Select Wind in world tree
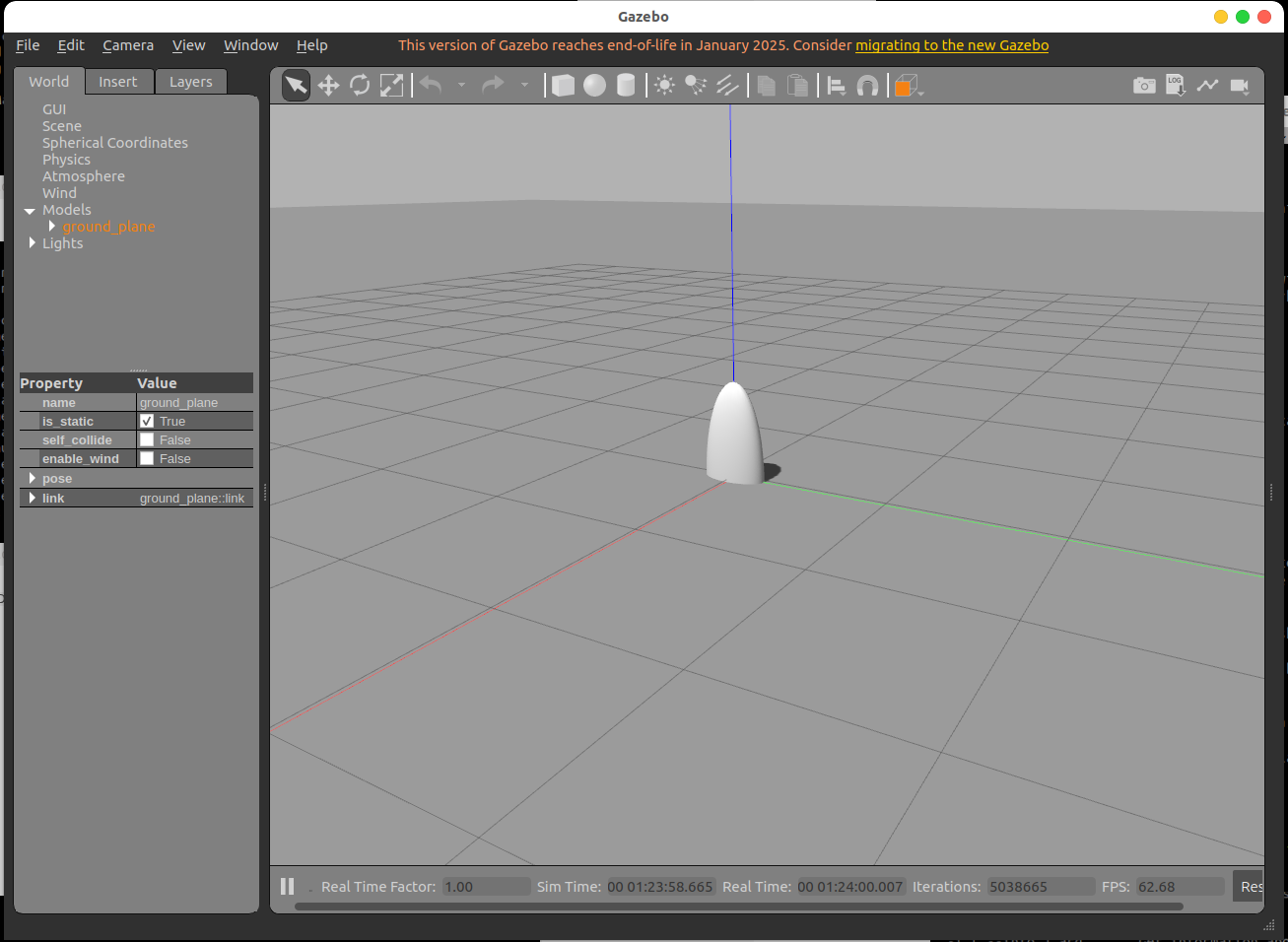Image resolution: width=1288 pixels, height=942 pixels. (x=59, y=193)
